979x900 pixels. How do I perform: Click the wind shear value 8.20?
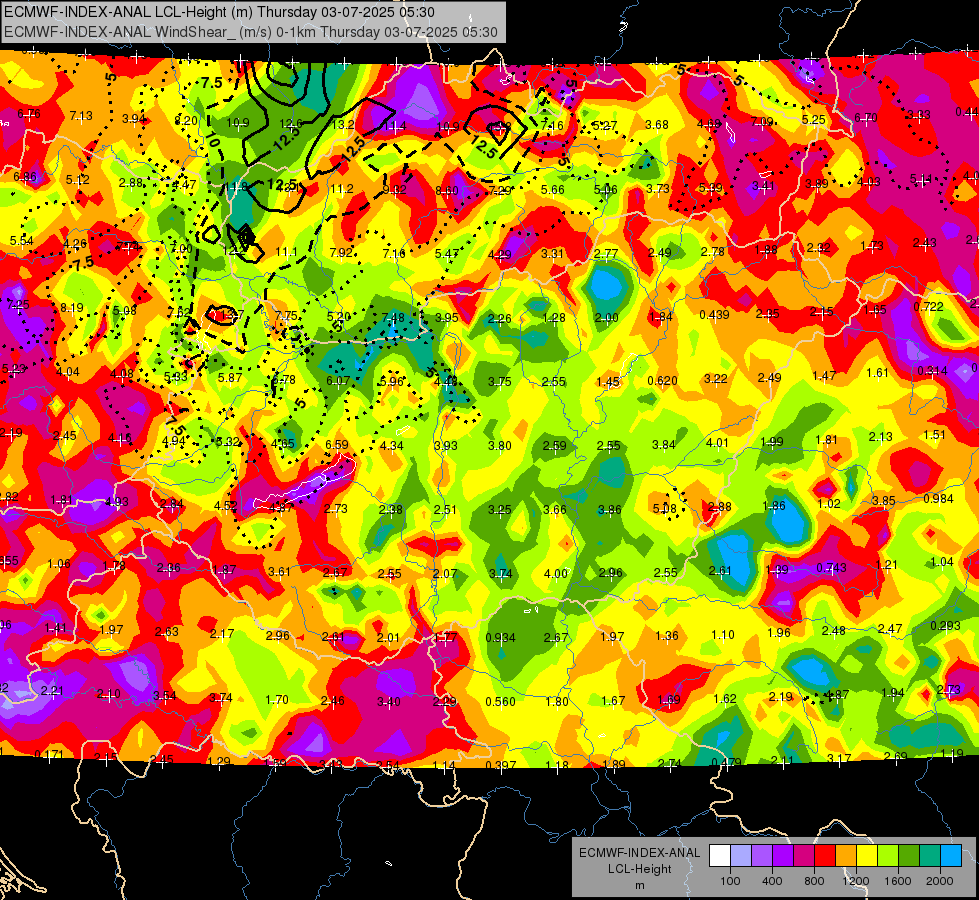[186, 121]
